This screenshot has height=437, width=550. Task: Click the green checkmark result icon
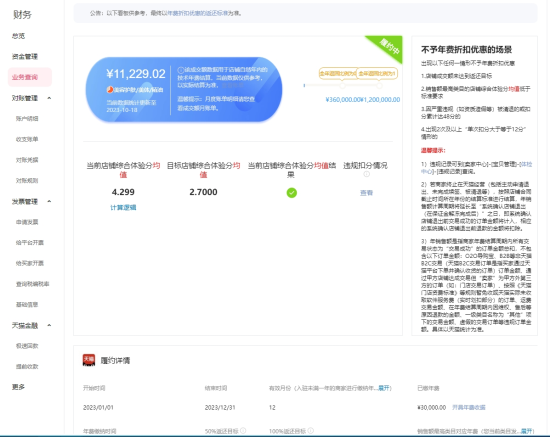pos(291,193)
